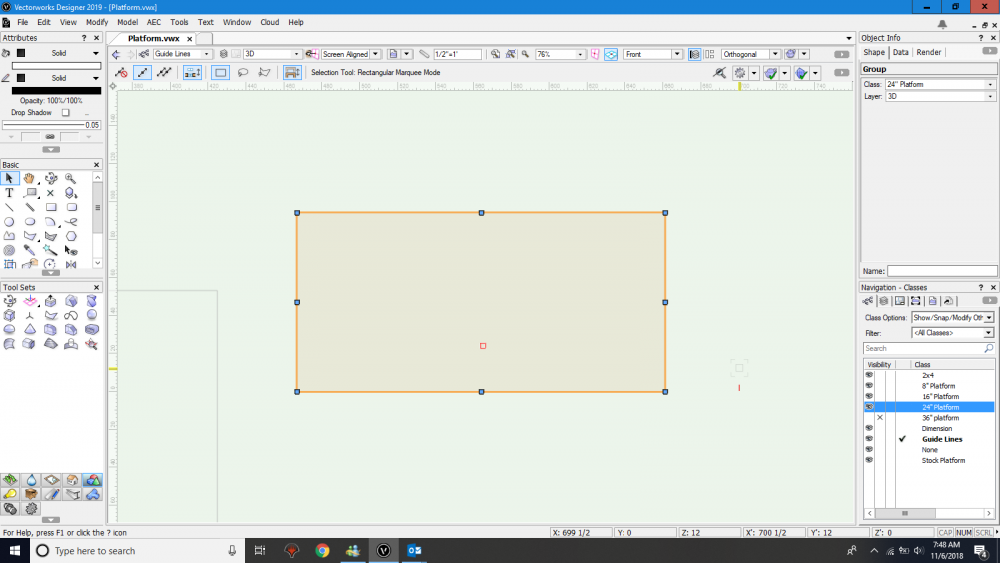The image size is (1000, 563).
Task: Open the active class Guide Lines dropdown
Action: tap(207, 54)
